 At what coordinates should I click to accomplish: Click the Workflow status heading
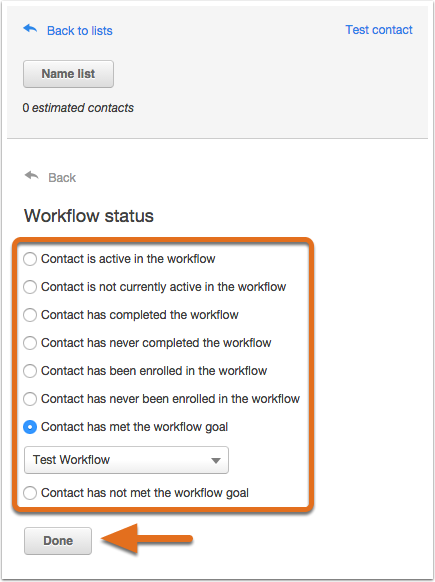coord(89,216)
